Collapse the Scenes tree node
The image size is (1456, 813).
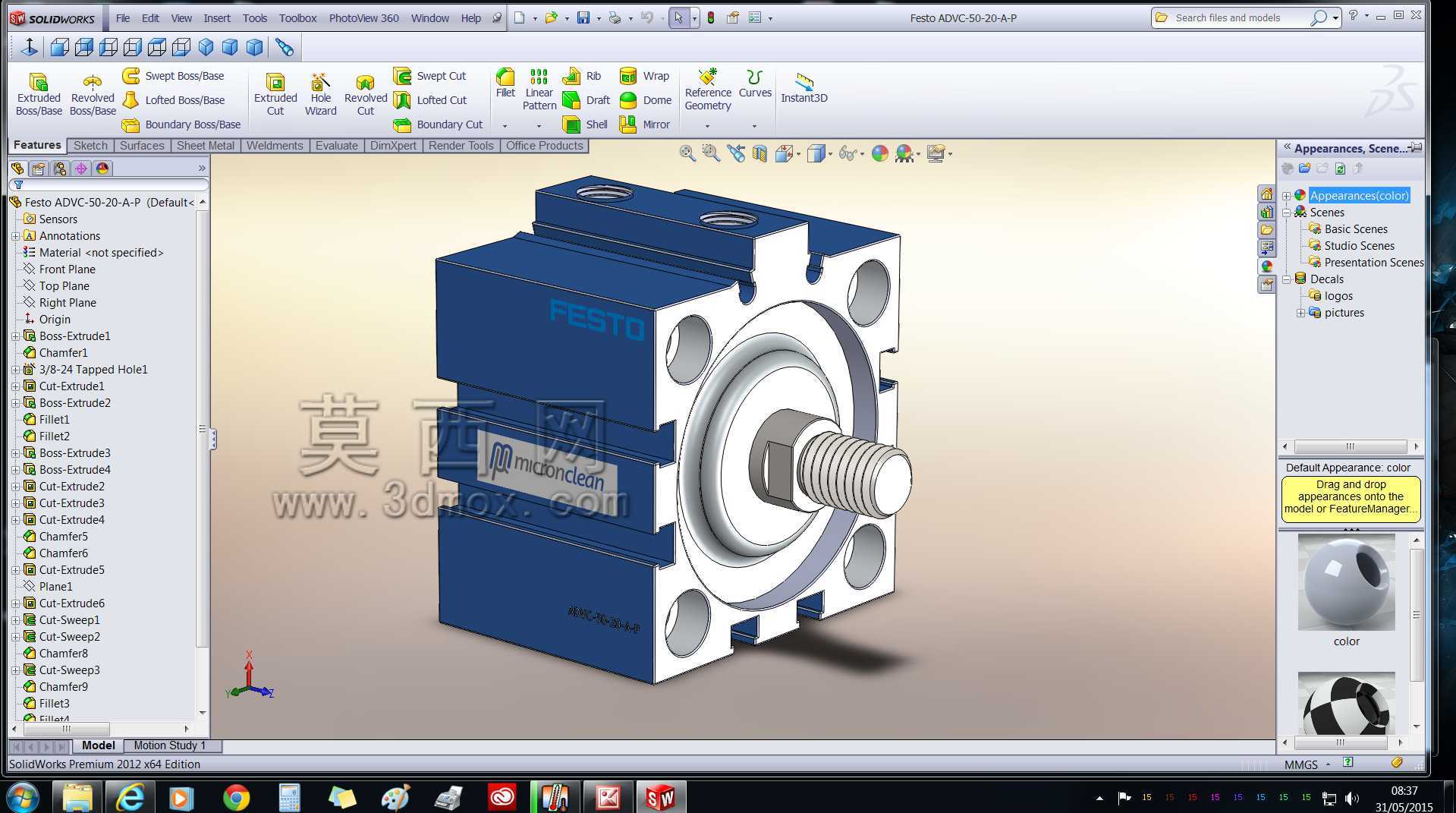(x=1287, y=213)
